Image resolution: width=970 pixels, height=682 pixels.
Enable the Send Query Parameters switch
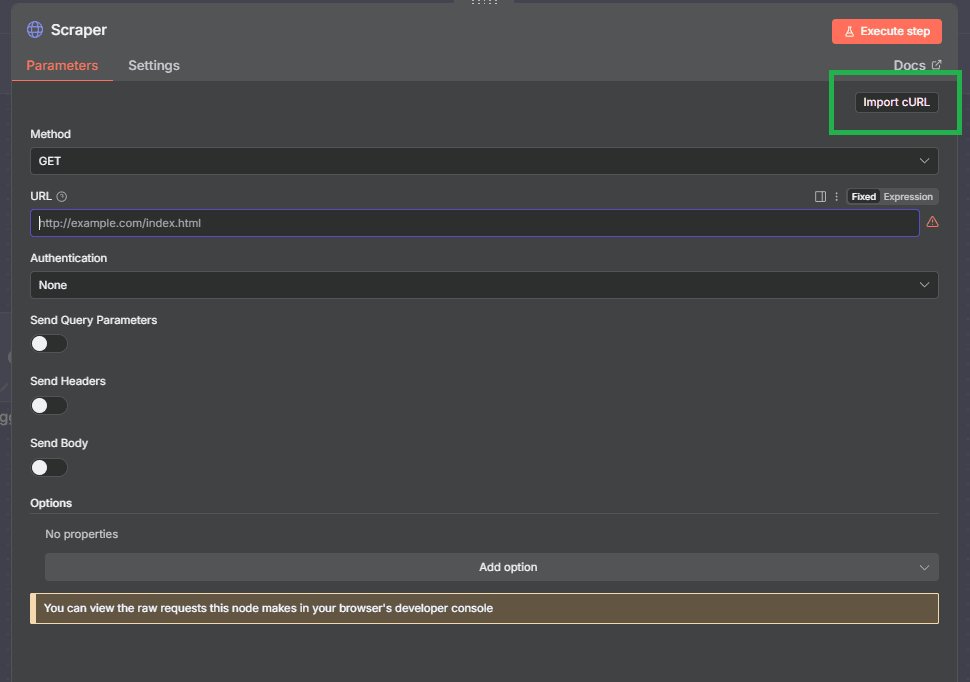[49, 343]
